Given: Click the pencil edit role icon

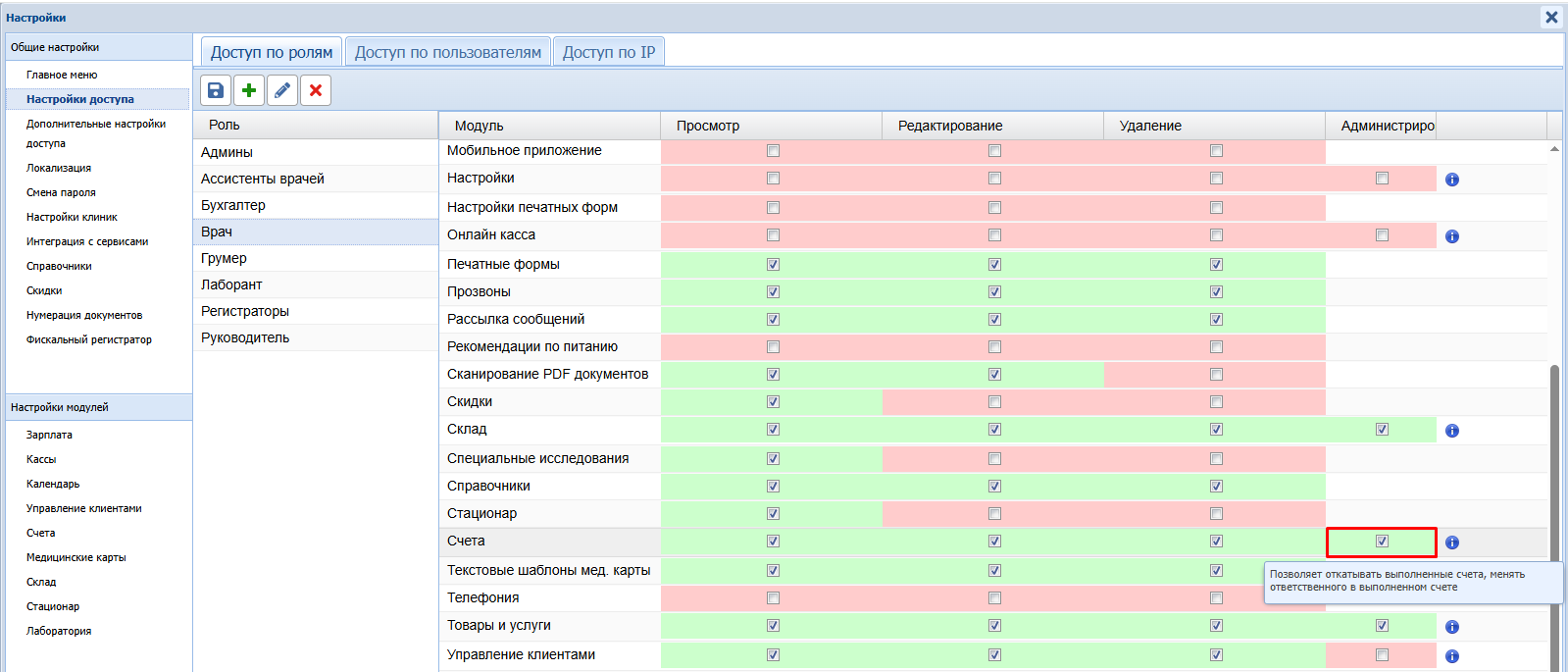Looking at the screenshot, I should (x=282, y=90).
